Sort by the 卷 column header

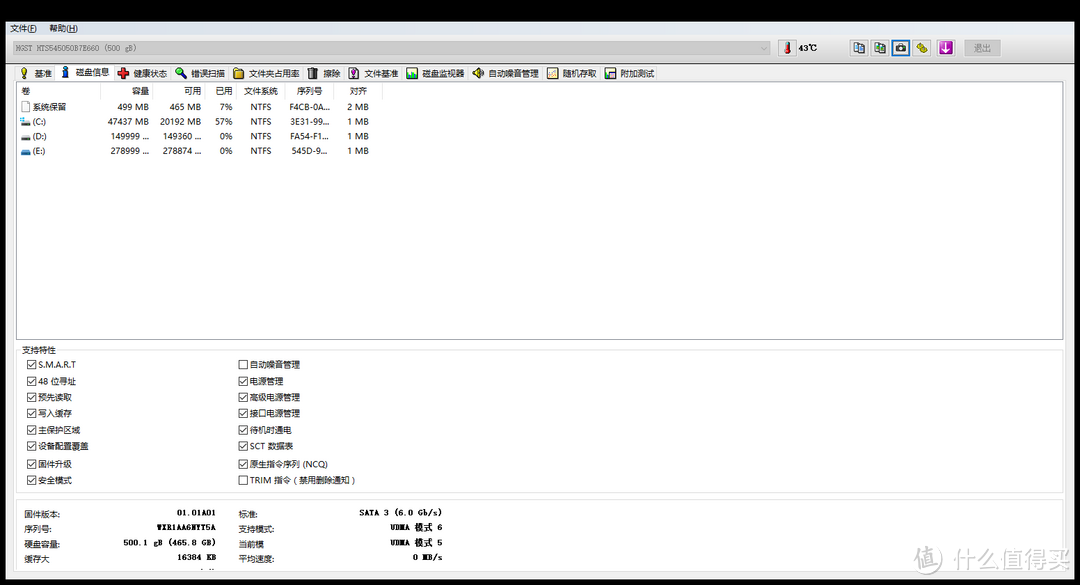(59, 91)
